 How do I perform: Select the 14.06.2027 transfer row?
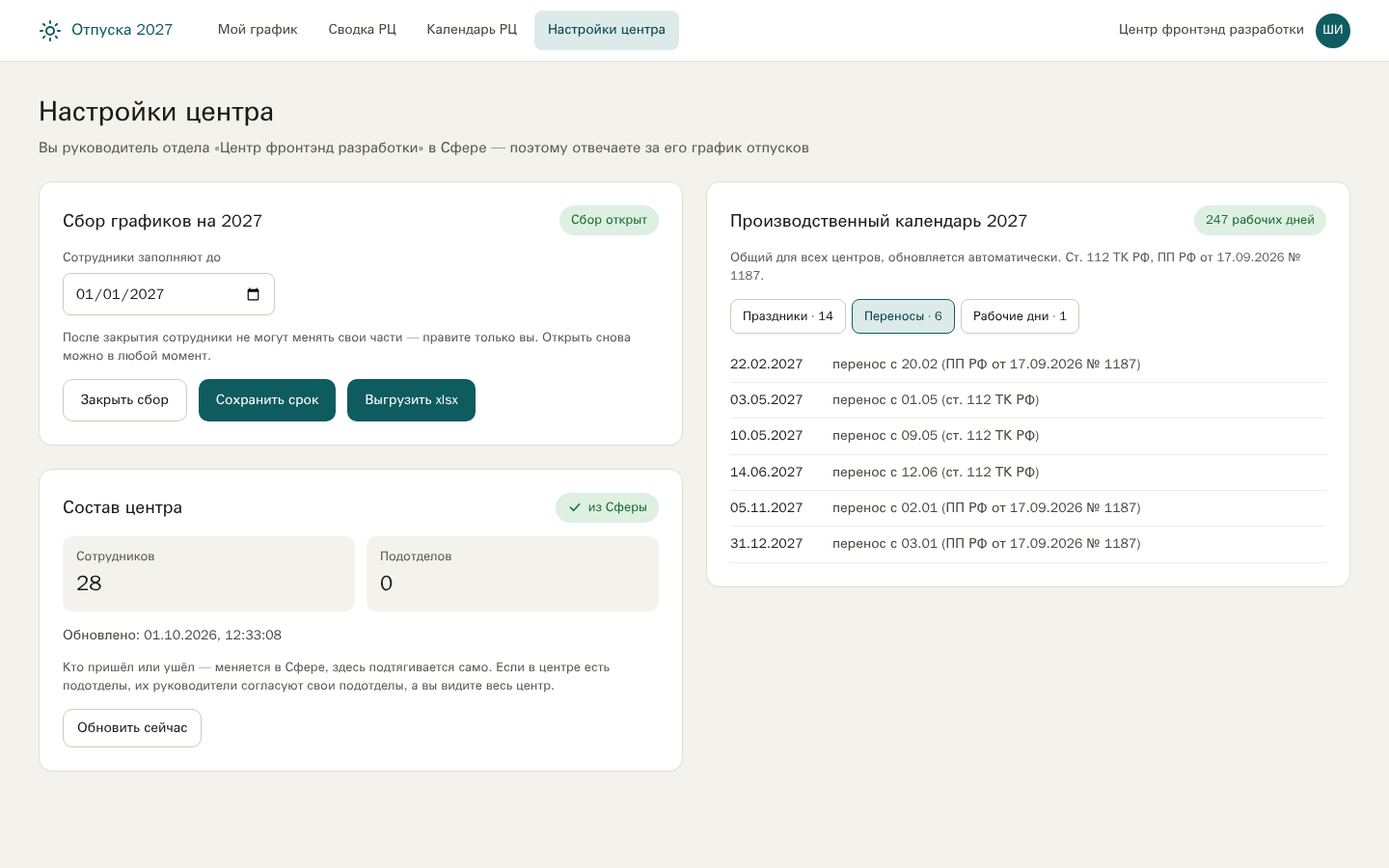pyautogui.click(x=1028, y=473)
